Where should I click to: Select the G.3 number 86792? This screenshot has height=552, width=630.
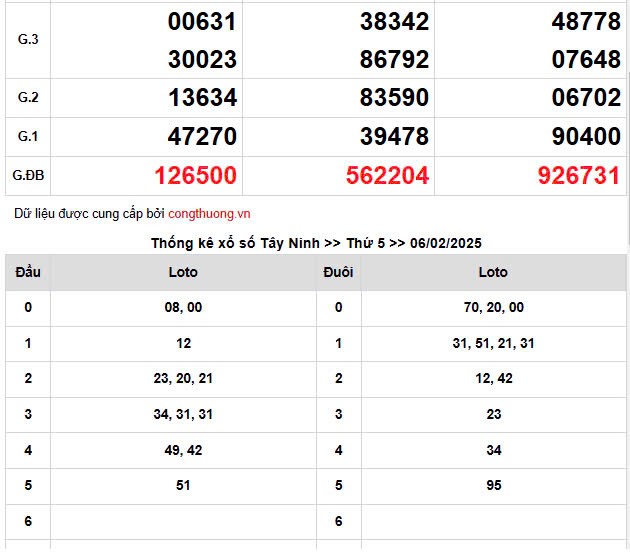[394, 59]
